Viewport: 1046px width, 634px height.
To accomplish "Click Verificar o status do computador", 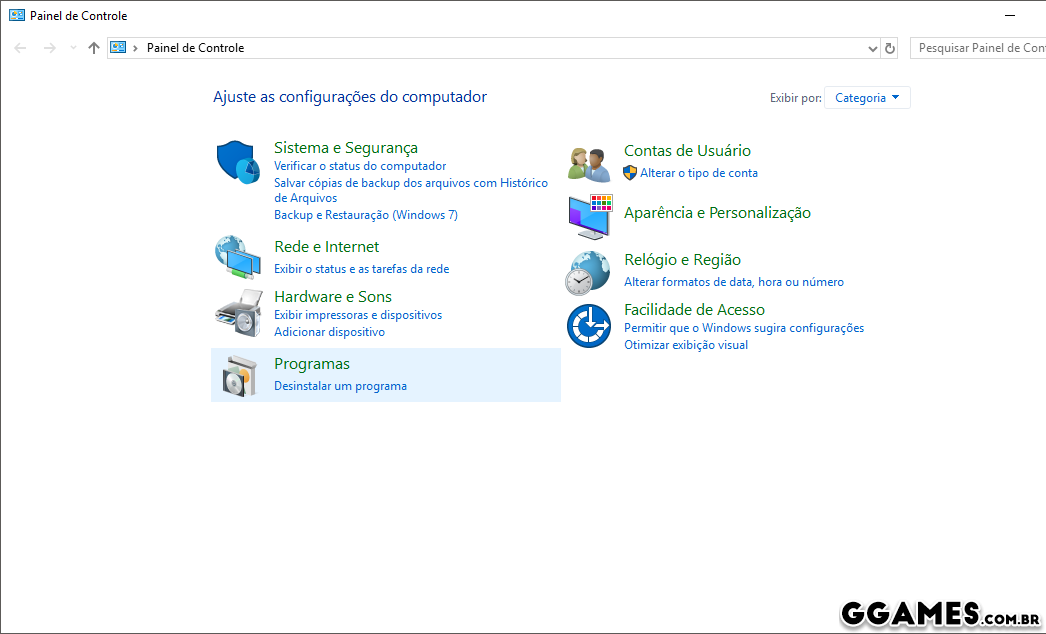I will tap(360, 166).
